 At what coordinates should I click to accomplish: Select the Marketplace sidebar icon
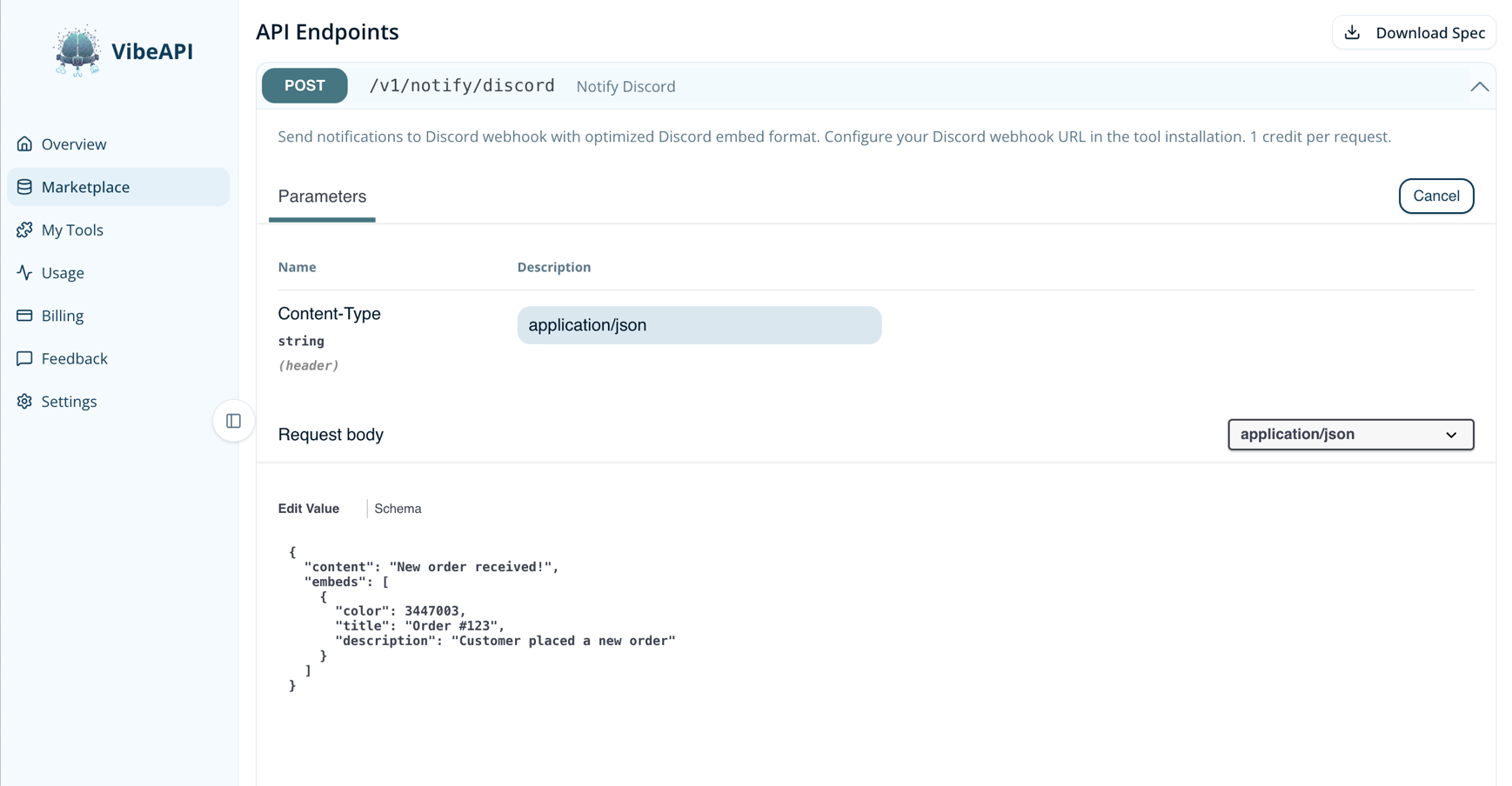(24, 186)
